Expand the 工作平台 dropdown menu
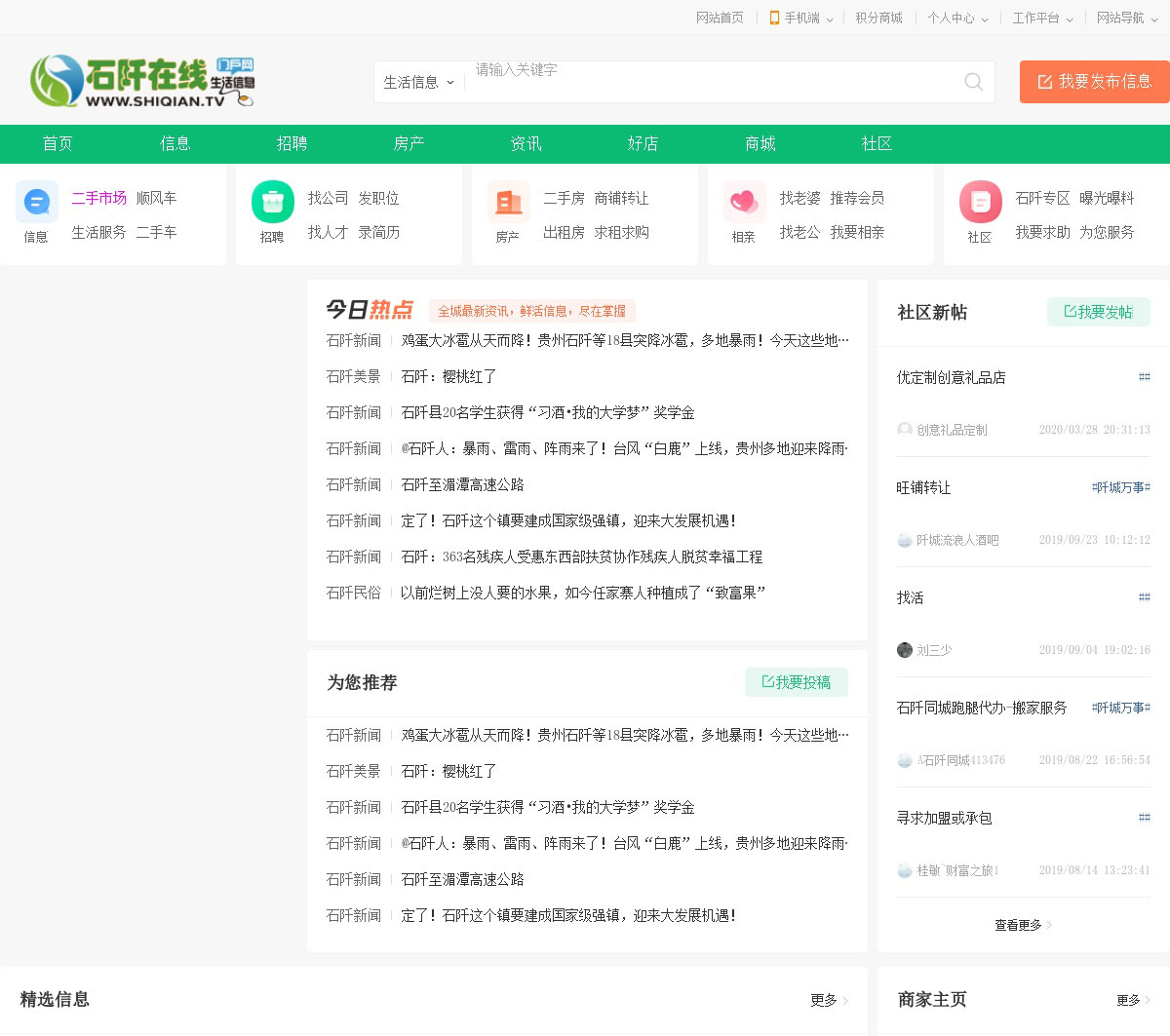Image resolution: width=1170 pixels, height=1036 pixels. pos(1042,18)
